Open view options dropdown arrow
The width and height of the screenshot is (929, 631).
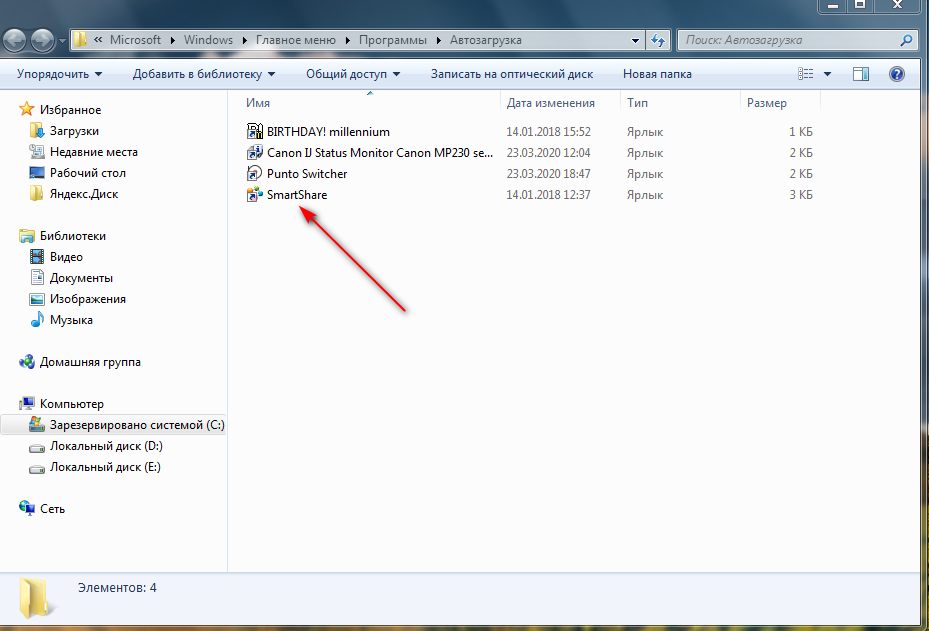click(x=828, y=74)
